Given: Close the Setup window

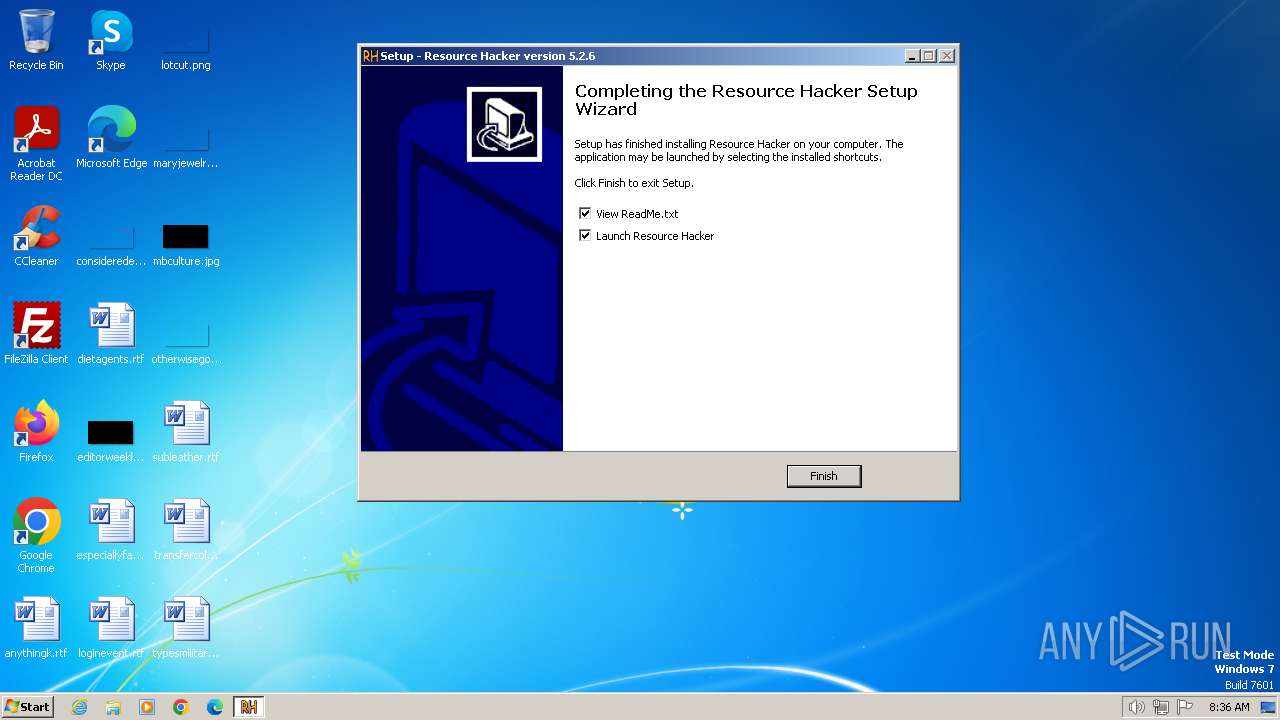Looking at the screenshot, I should coord(947,56).
